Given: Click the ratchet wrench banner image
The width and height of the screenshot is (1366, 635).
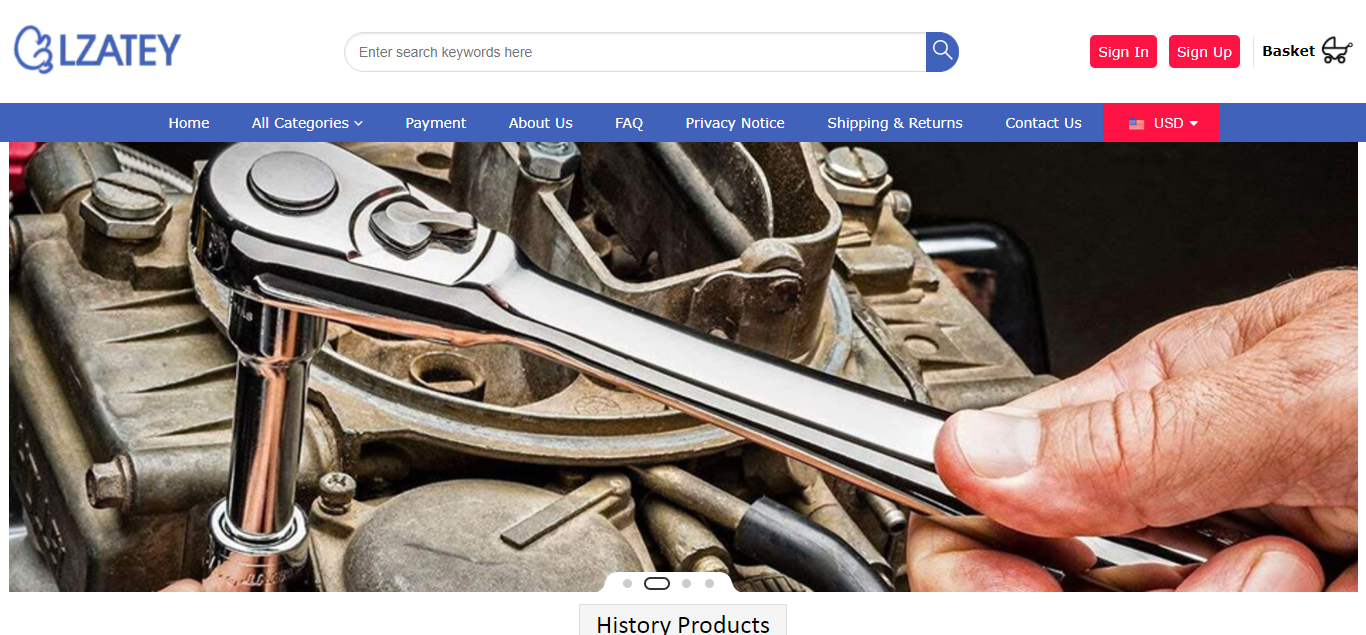Looking at the screenshot, I should [683, 360].
